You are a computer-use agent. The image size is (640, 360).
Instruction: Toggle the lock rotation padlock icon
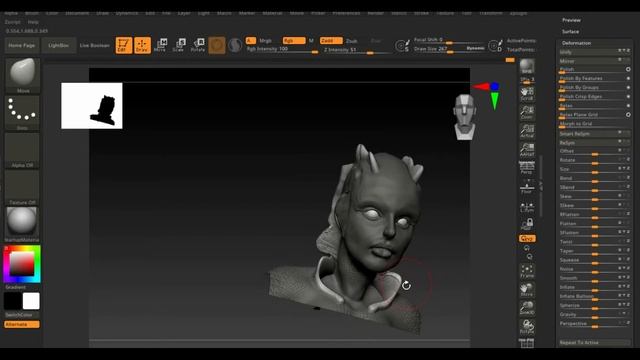click(x=527, y=224)
